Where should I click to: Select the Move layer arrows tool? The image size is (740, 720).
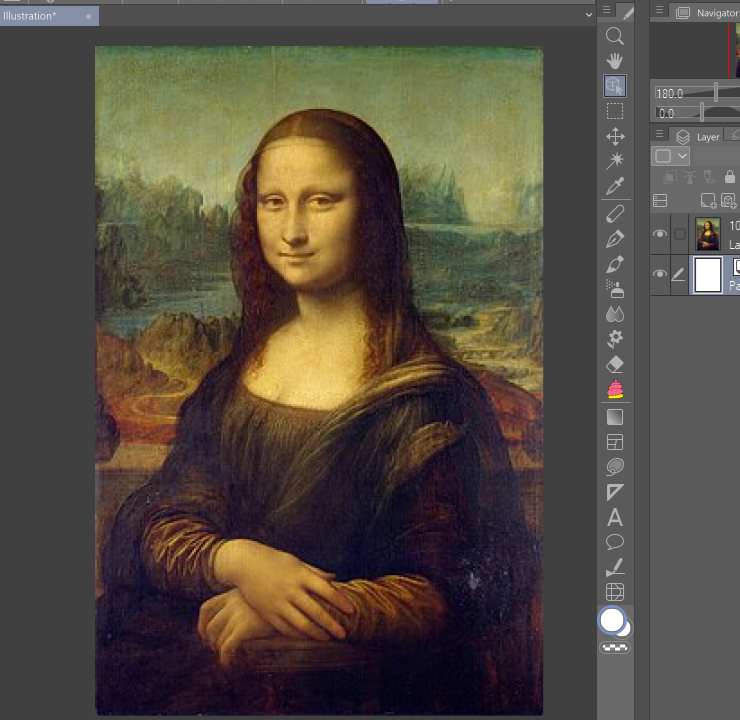click(x=615, y=136)
